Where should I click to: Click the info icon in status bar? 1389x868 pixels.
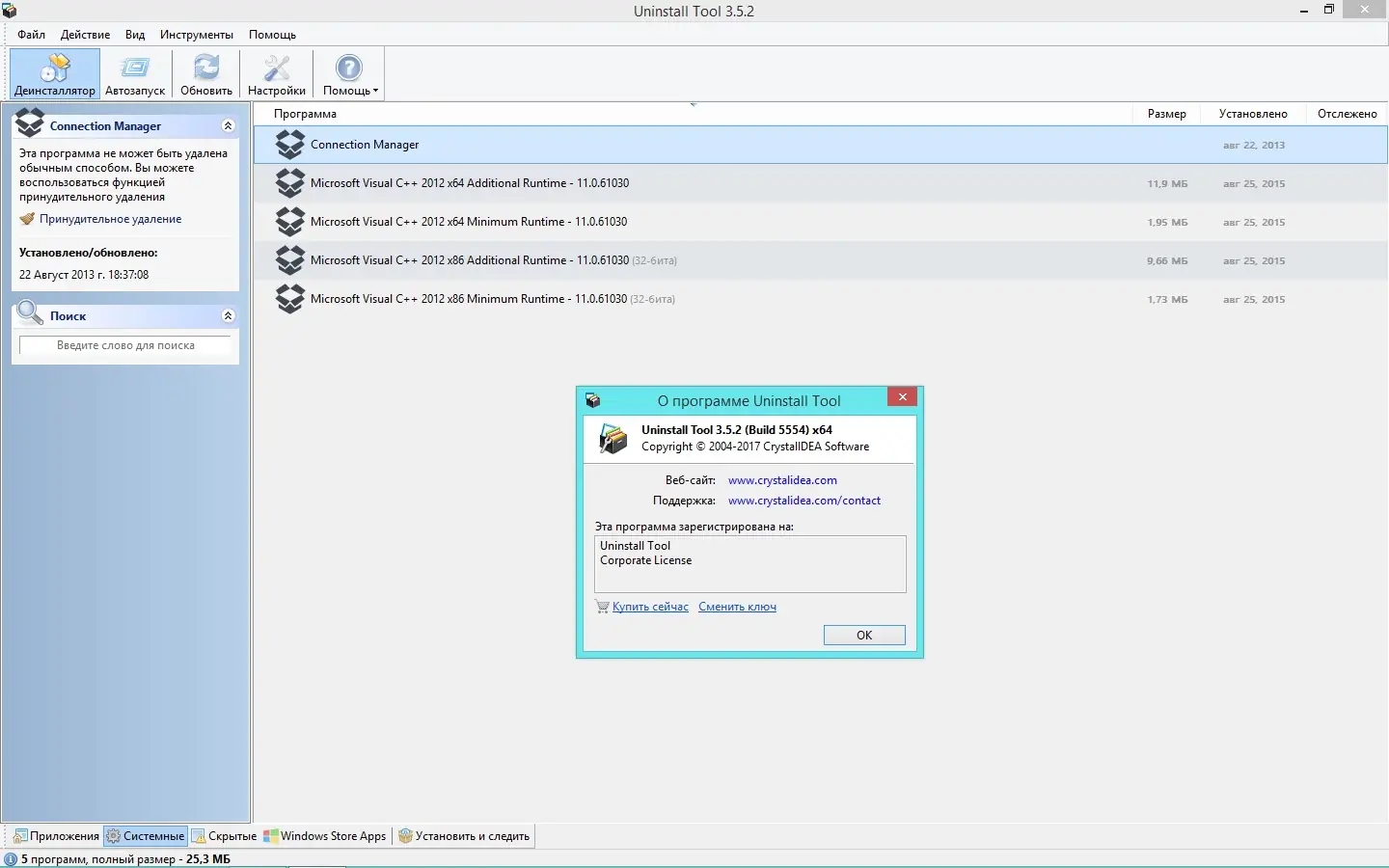pos(11,859)
